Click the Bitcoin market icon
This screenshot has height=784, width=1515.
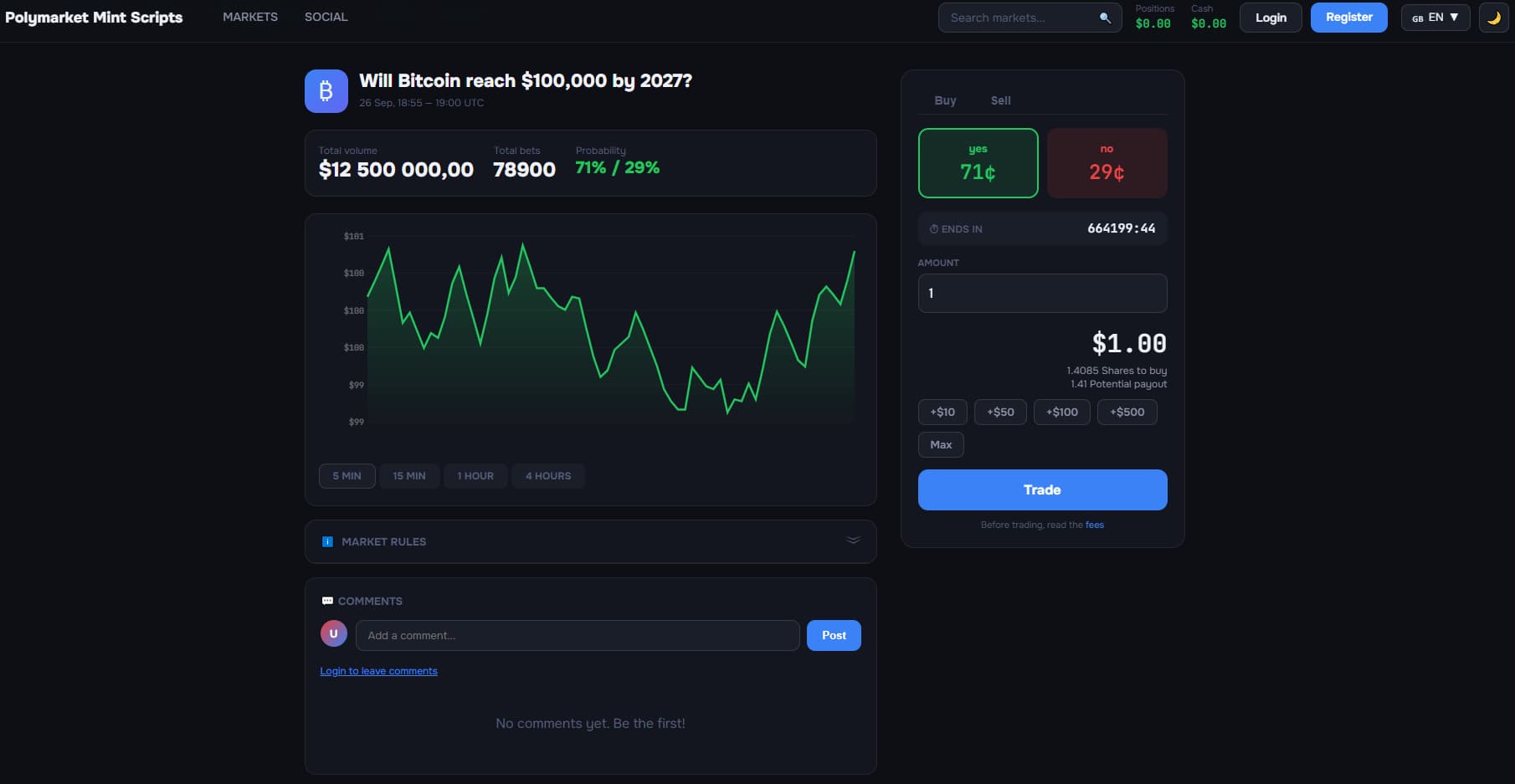(x=326, y=91)
